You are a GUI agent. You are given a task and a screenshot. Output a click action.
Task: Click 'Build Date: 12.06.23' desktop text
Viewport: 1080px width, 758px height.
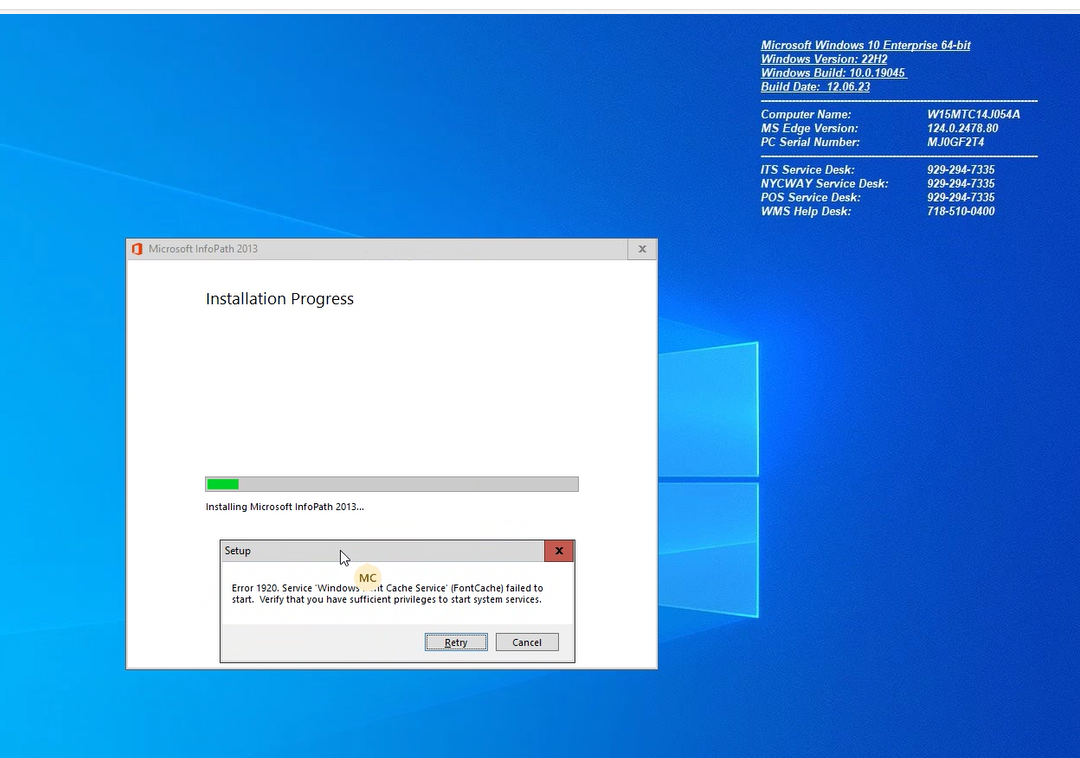click(815, 87)
